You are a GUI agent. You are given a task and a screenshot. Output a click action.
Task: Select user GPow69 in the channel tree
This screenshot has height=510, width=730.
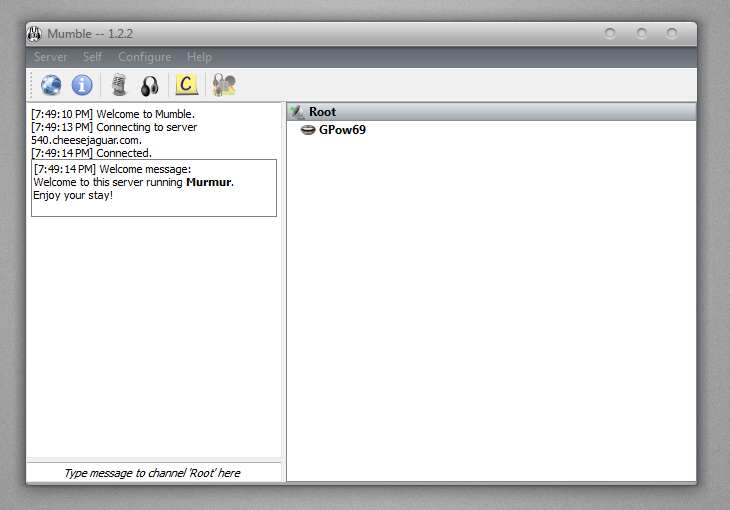pyautogui.click(x=342, y=130)
